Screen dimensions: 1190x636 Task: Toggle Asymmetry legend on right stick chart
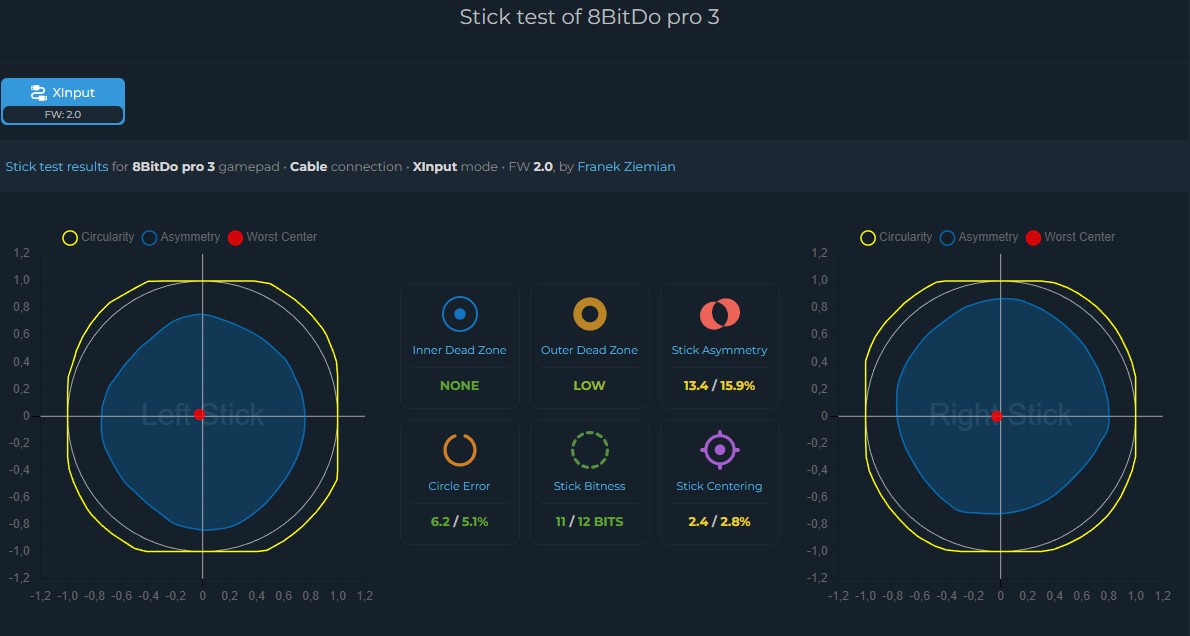978,237
